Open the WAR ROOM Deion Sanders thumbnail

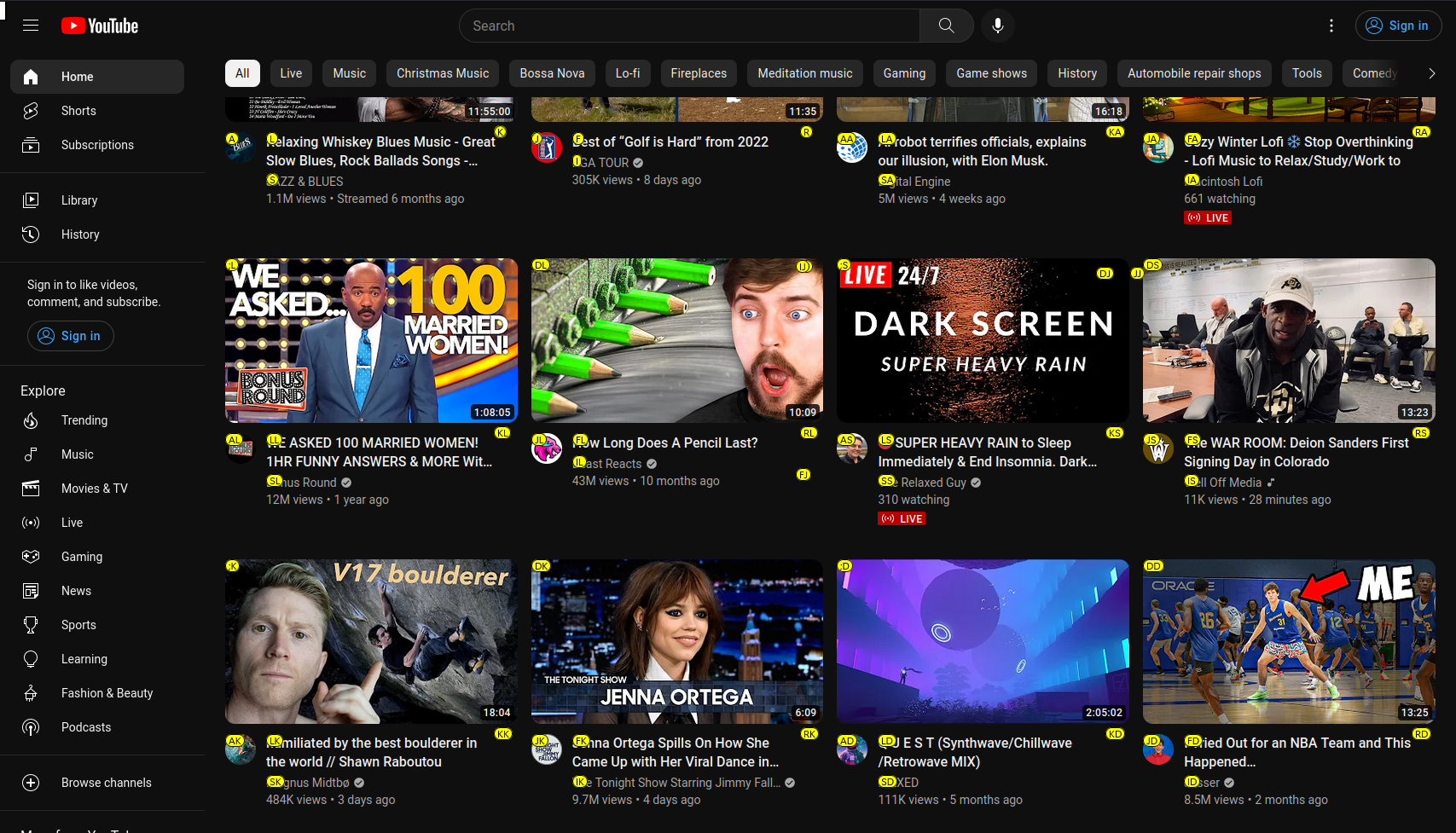click(1289, 340)
